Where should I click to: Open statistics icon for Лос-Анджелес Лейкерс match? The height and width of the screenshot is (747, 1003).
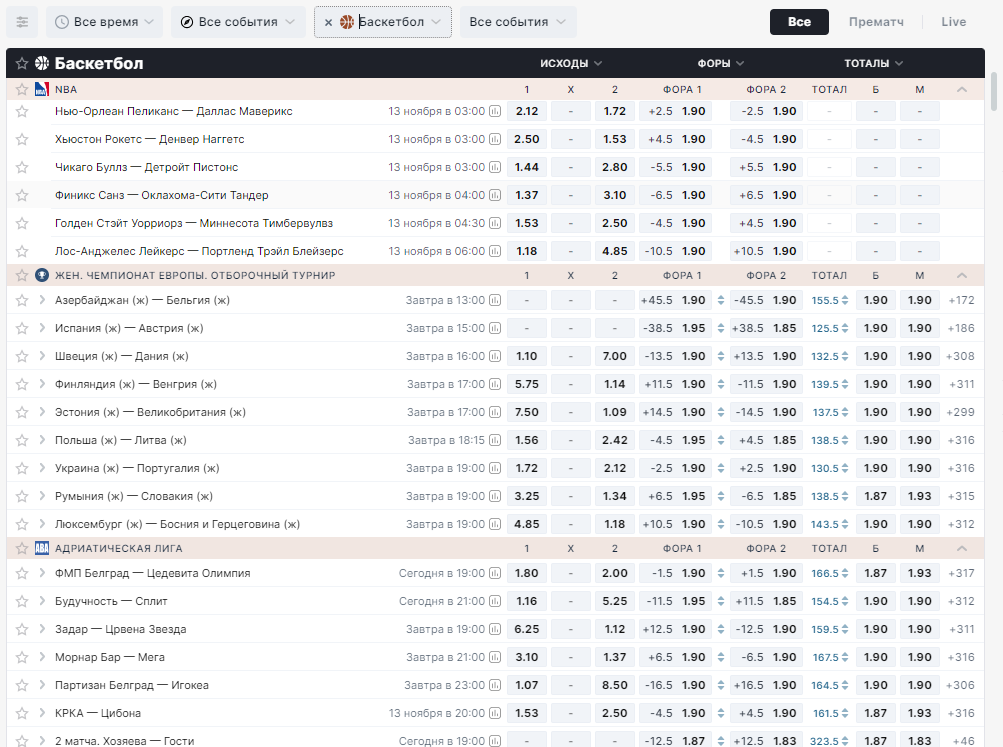click(495, 251)
